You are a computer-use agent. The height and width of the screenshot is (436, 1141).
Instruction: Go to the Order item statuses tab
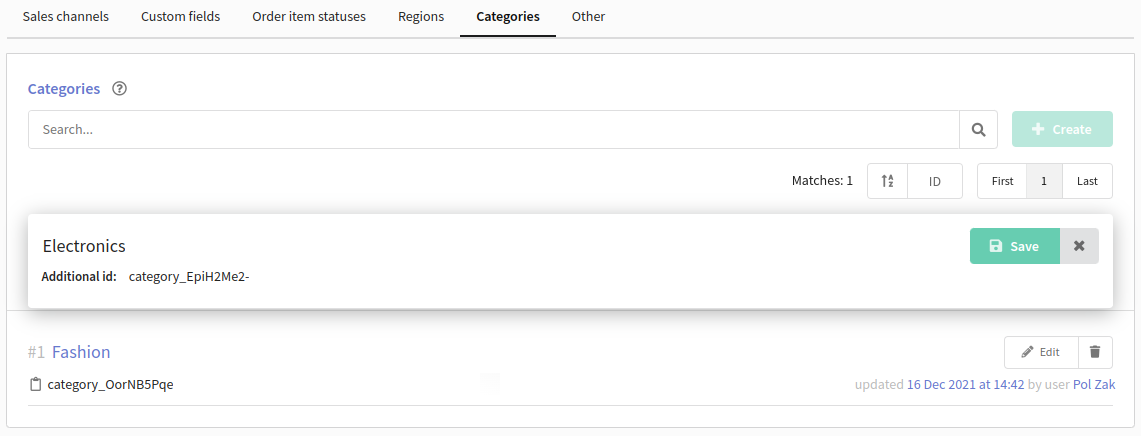tap(309, 16)
